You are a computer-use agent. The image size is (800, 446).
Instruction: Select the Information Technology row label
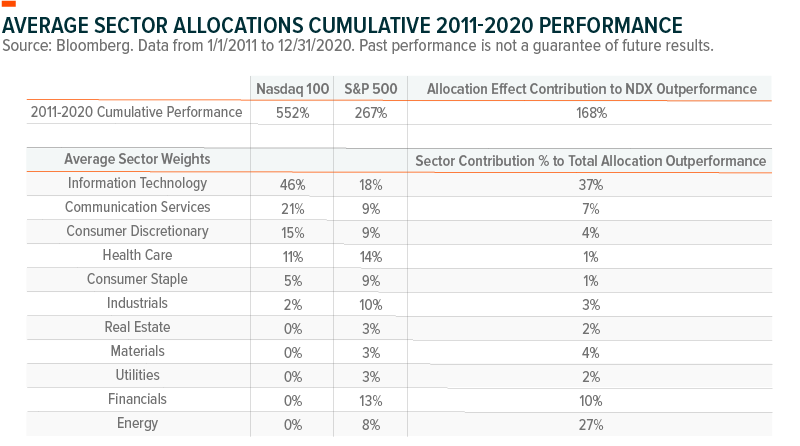pos(138,183)
